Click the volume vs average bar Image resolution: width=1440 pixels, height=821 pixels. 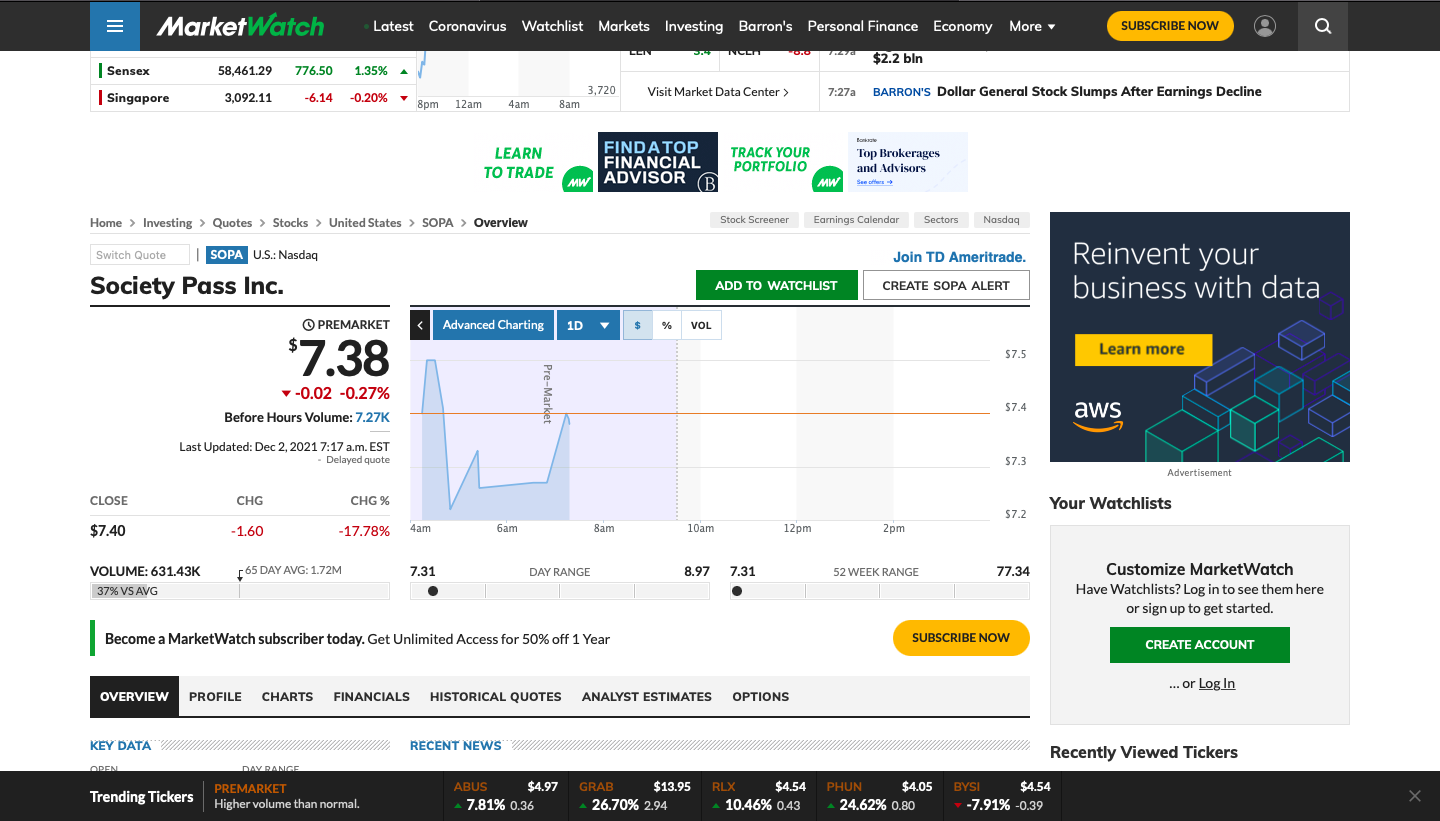[x=240, y=591]
